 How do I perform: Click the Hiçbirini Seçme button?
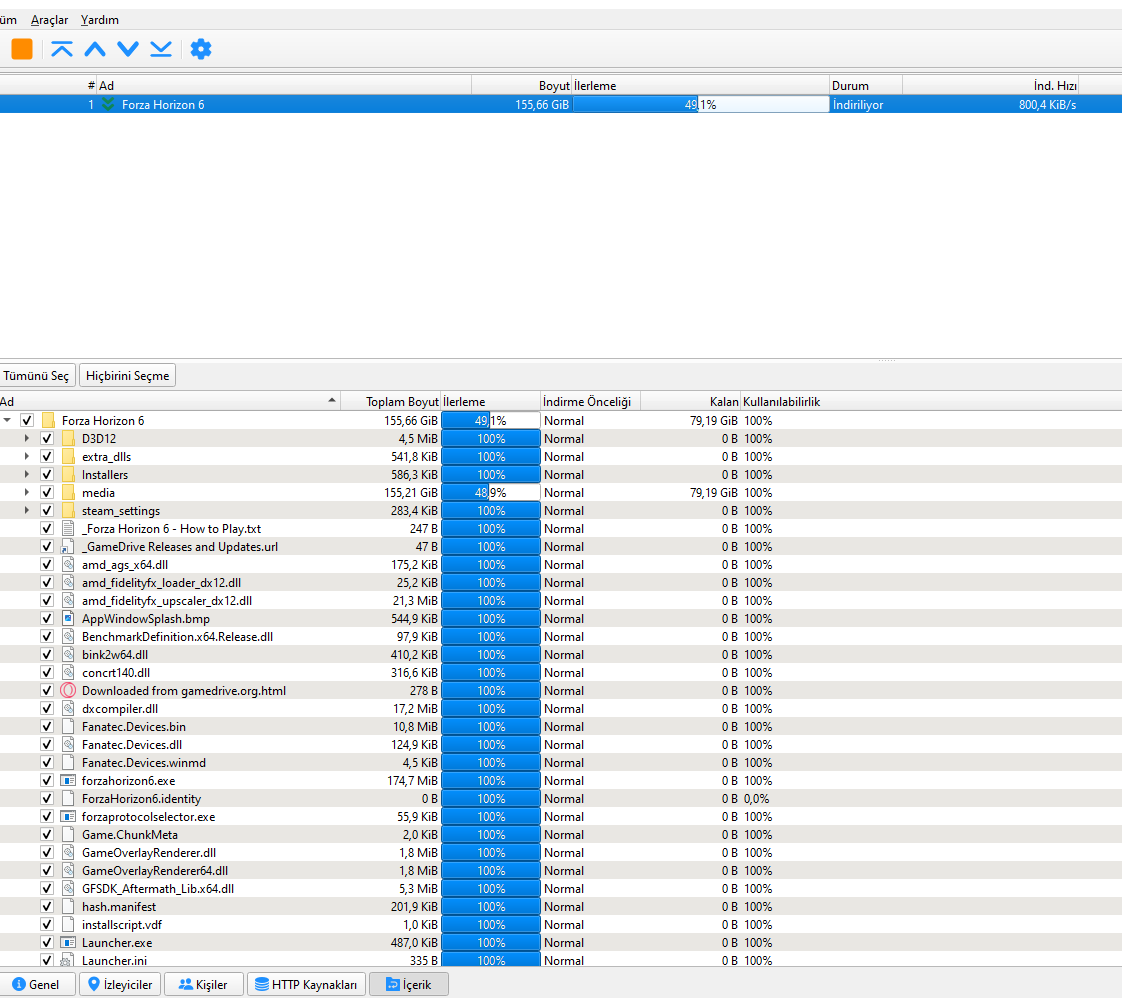[x=127, y=376]
